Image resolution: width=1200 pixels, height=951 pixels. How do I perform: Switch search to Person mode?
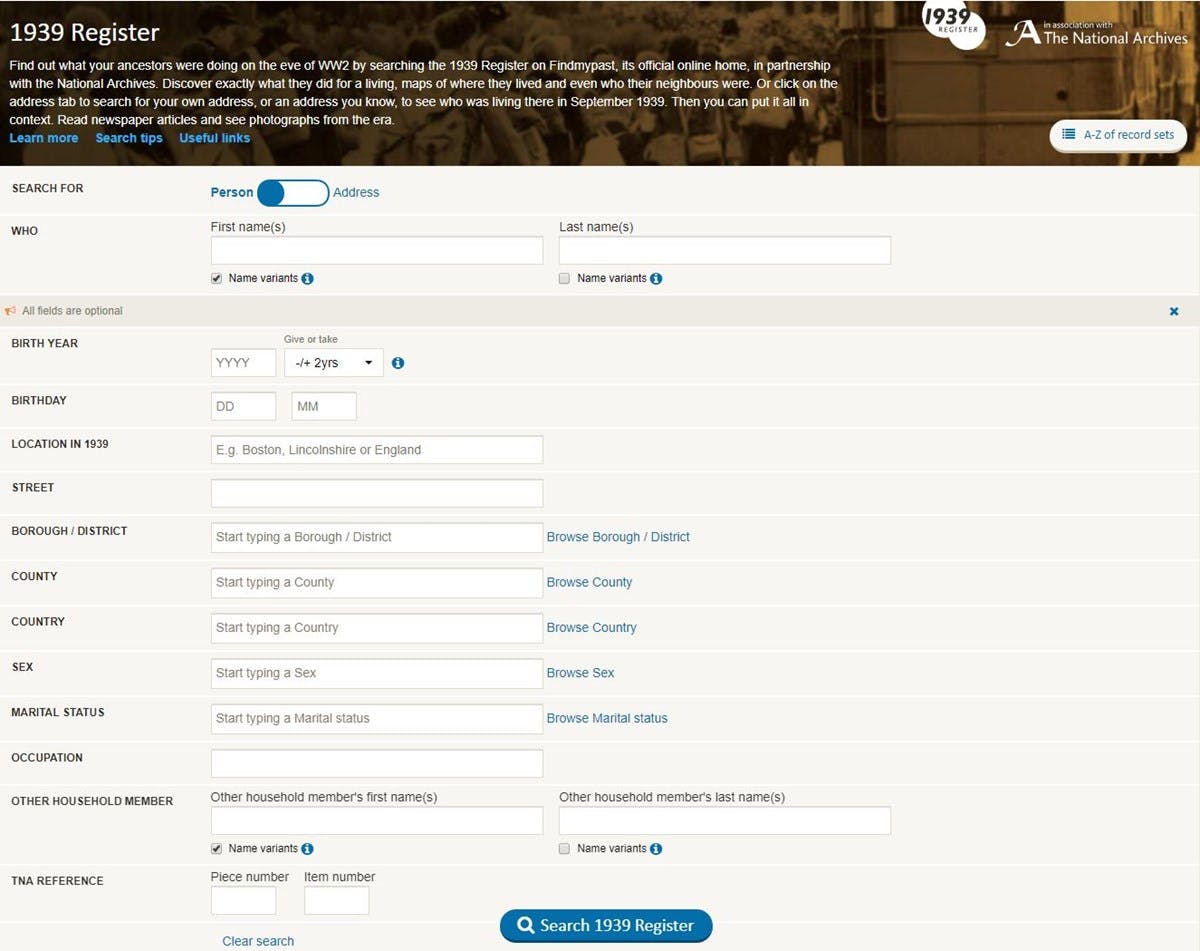[x=232, y=193]
